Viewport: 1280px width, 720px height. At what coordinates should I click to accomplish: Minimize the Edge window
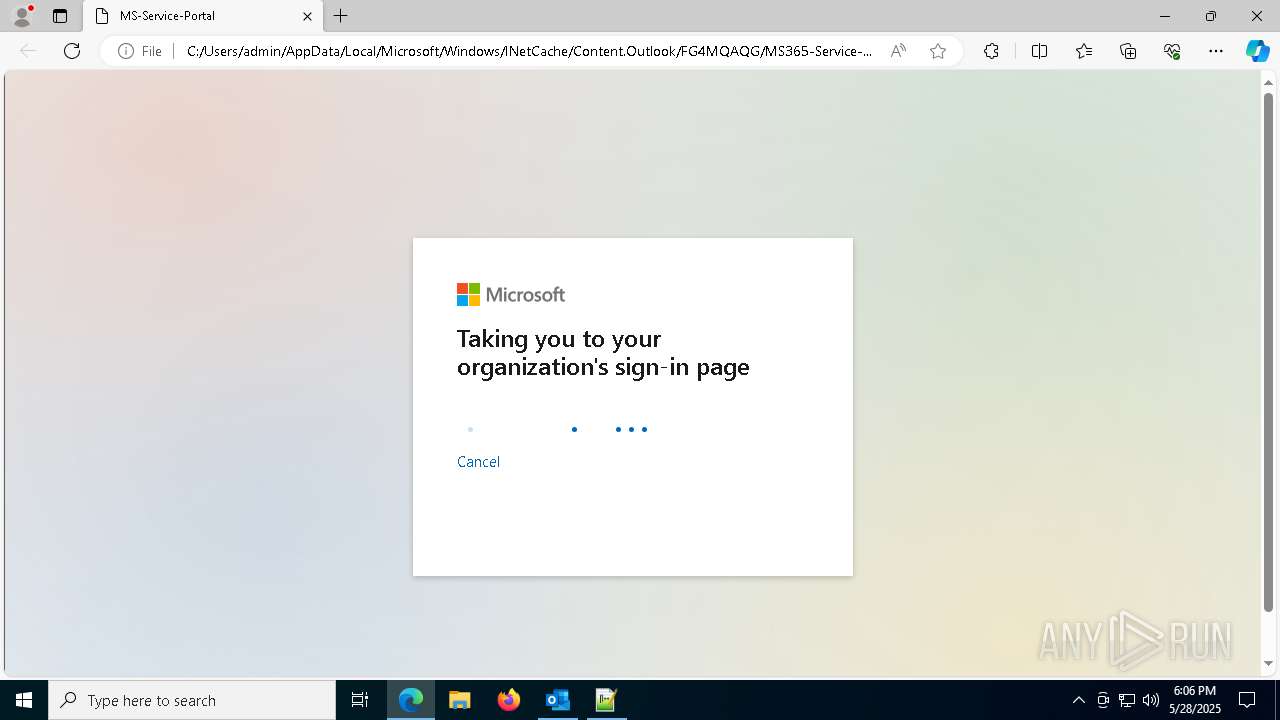pyautogui.click(x=1165, y=16)
